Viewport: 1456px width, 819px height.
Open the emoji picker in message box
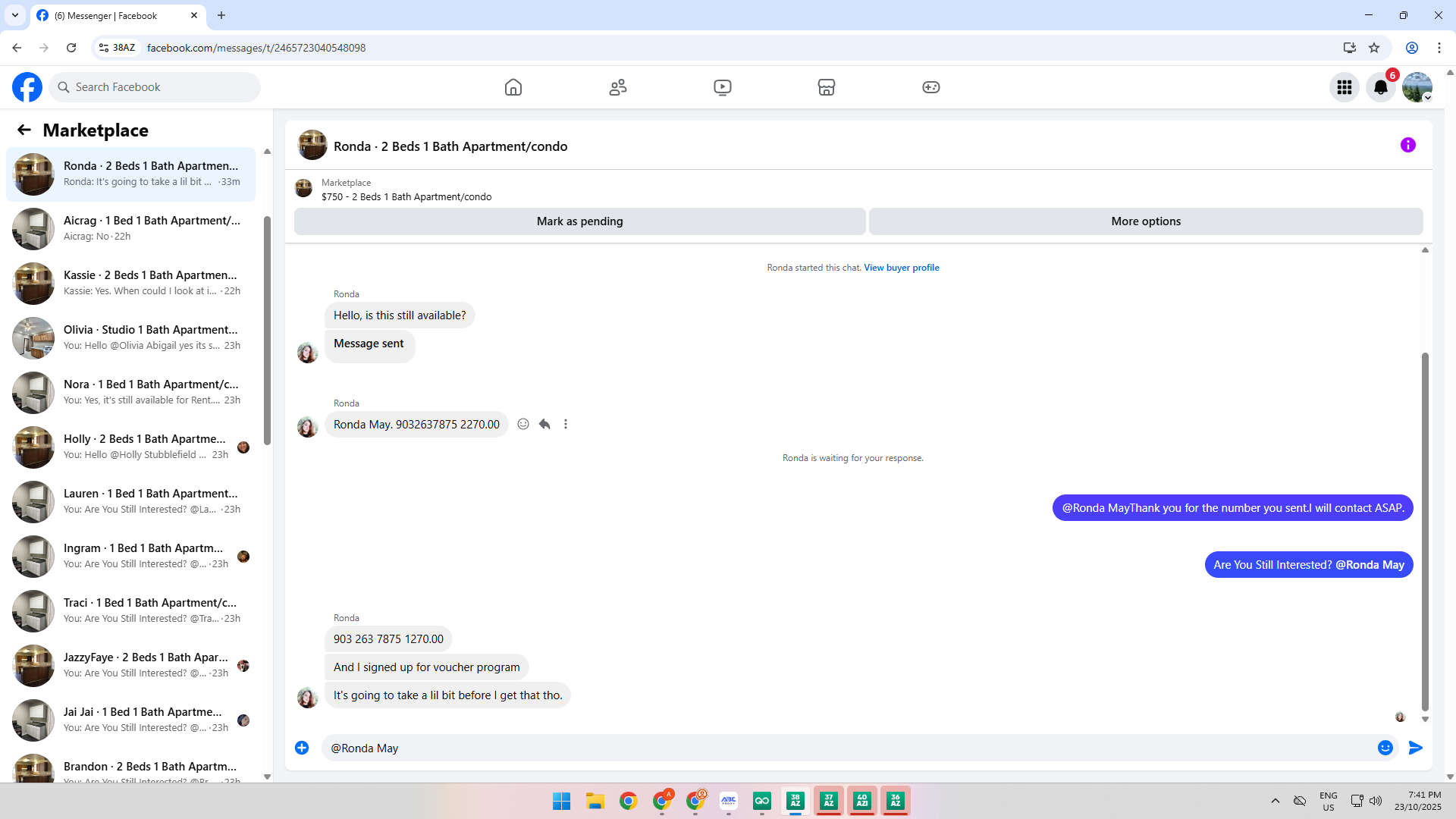[x=1385, y=748]
